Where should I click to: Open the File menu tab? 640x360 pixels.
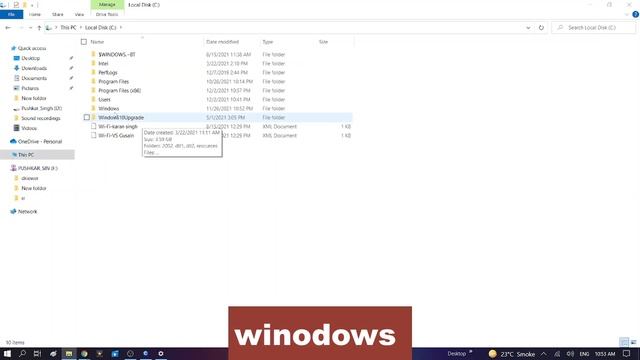pyautogui.click(x=11, y=14)
